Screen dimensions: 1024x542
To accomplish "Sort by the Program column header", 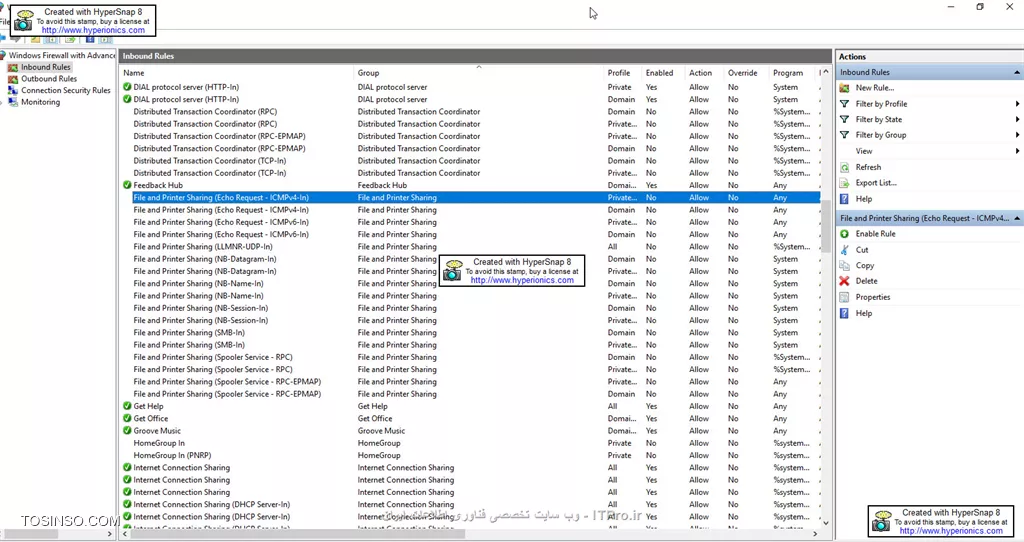I will point(792,73).
